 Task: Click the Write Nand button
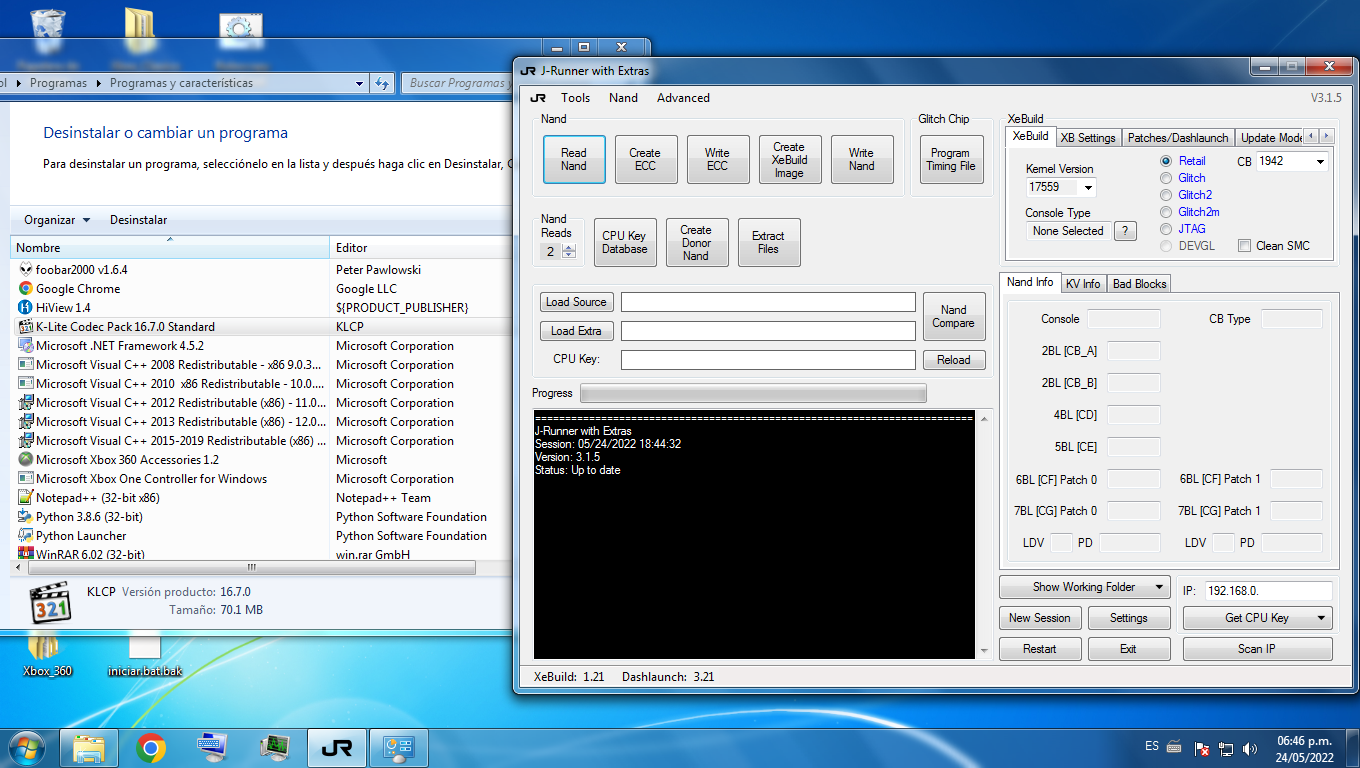pos(862,160)
